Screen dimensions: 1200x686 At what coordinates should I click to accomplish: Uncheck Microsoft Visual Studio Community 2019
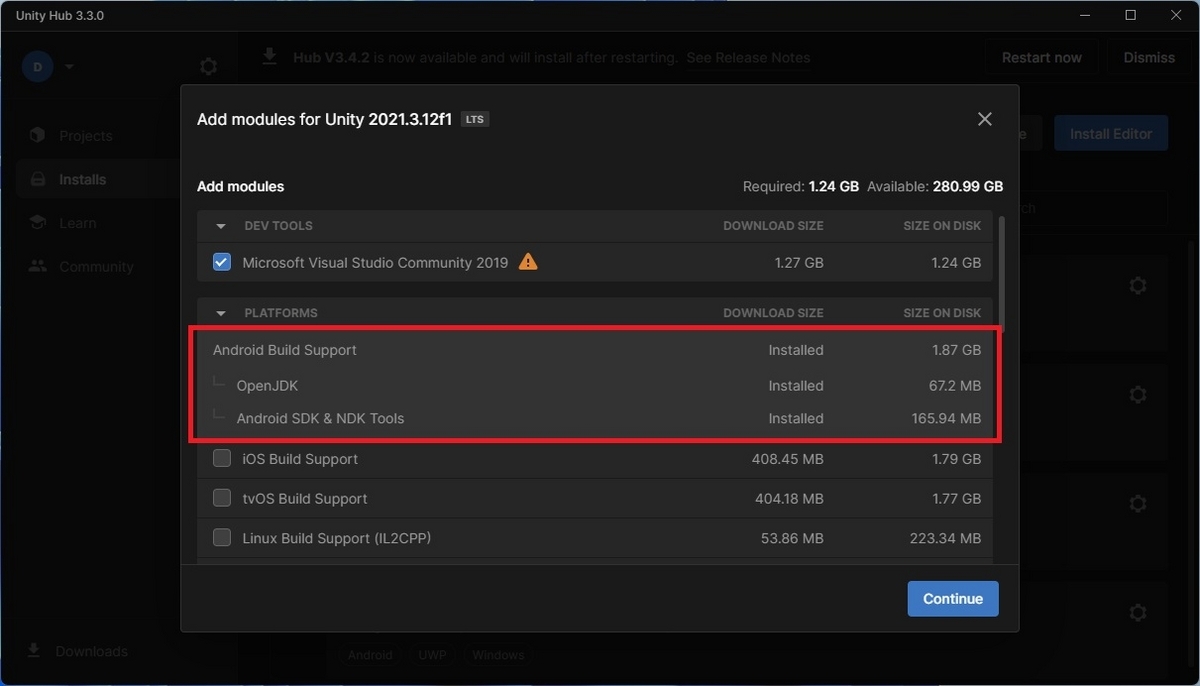[222, 262]
